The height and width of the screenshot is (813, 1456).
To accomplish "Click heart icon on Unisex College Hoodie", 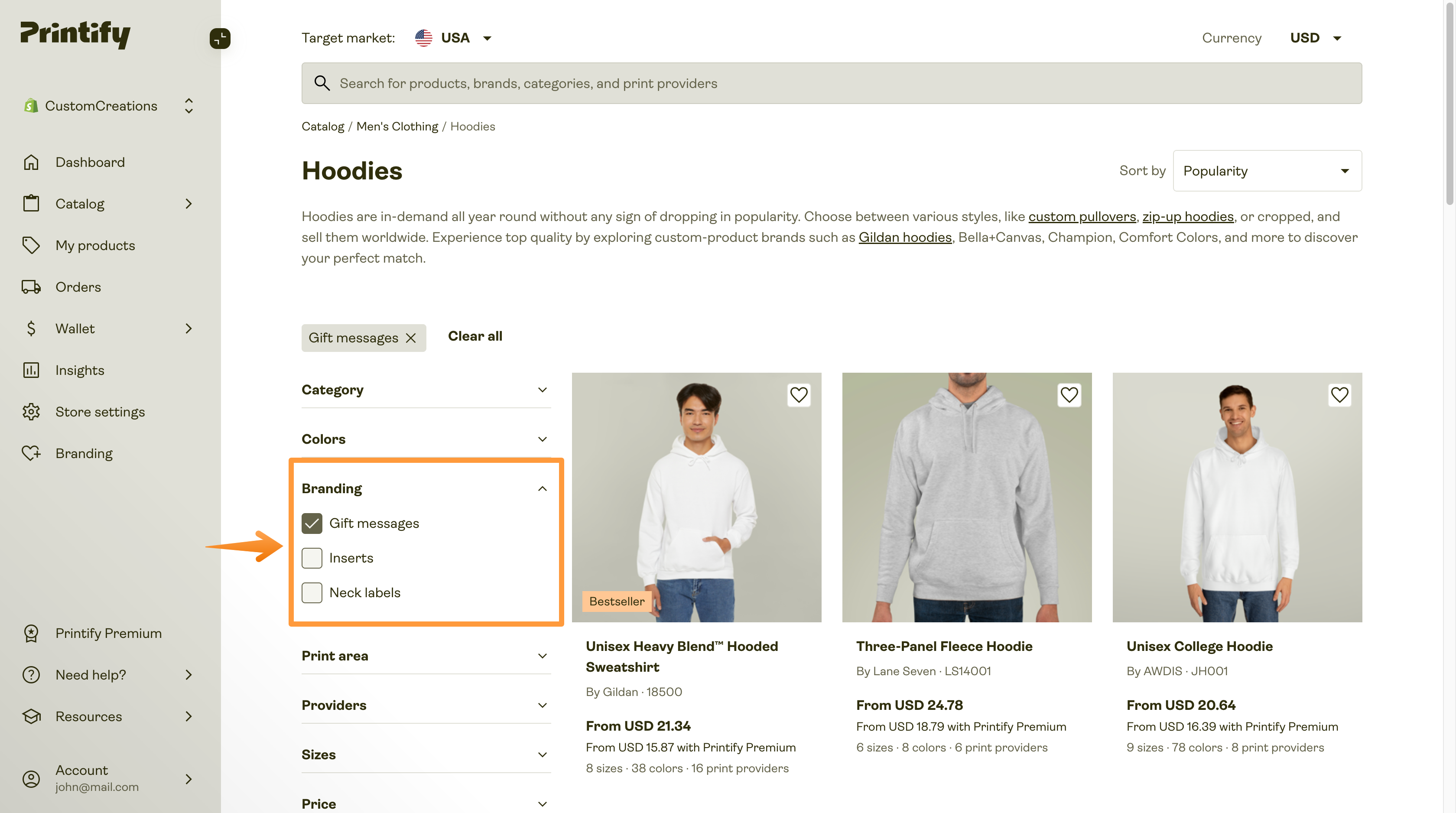I will [1339, 395].
